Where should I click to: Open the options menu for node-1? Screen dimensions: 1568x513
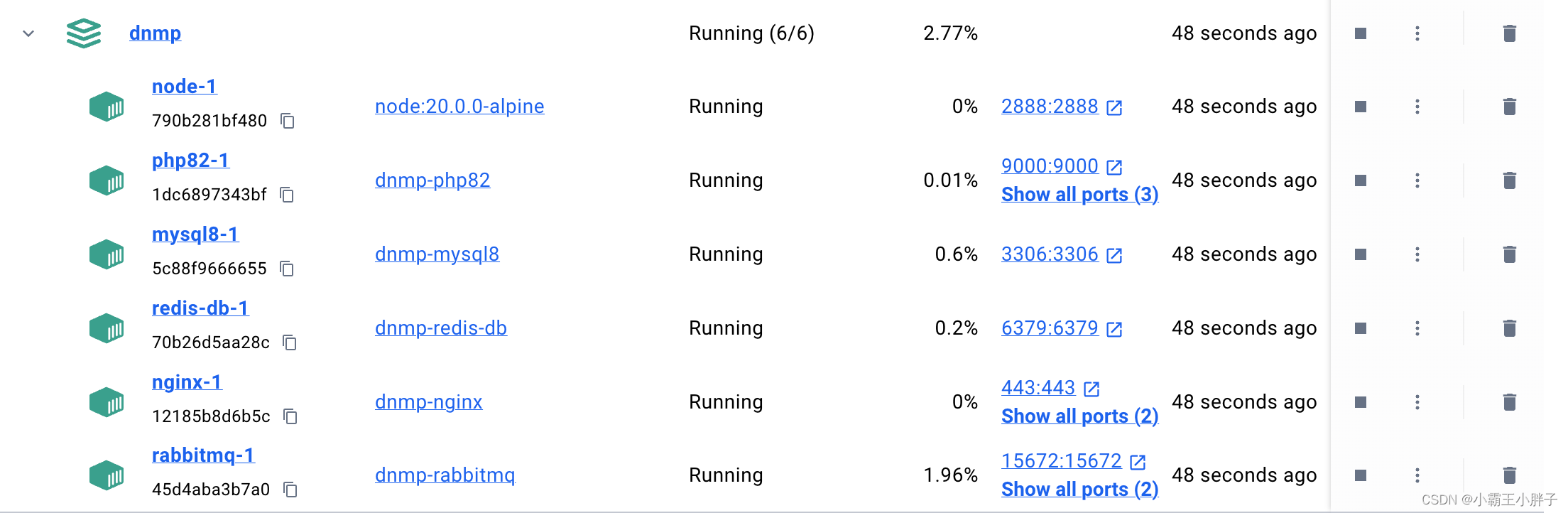(x=1417, y=106)
